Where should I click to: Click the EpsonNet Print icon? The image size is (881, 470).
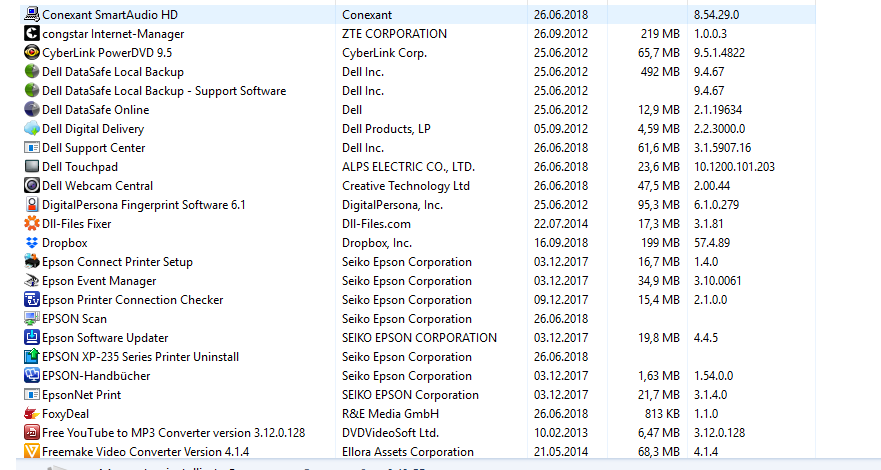click(32, 395)
